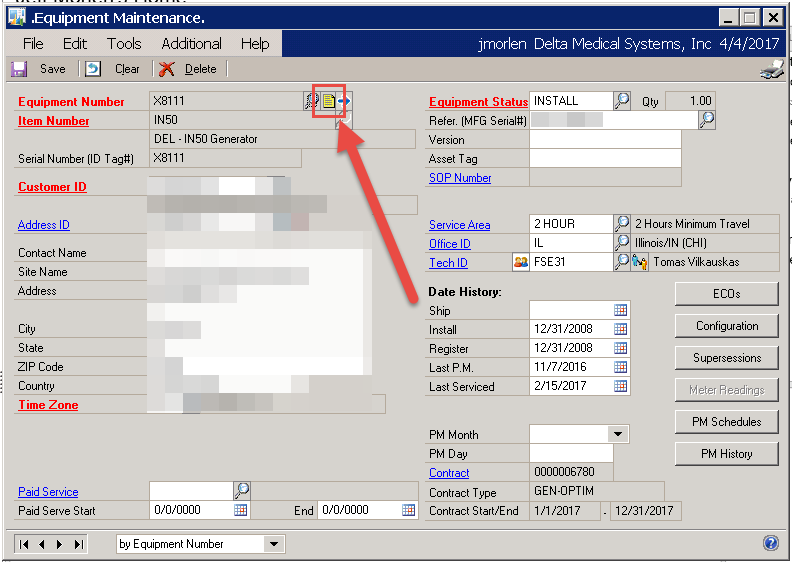The image size is (792, 562).
Task: Click the Asset Tag input field
Action: point(605,158)
